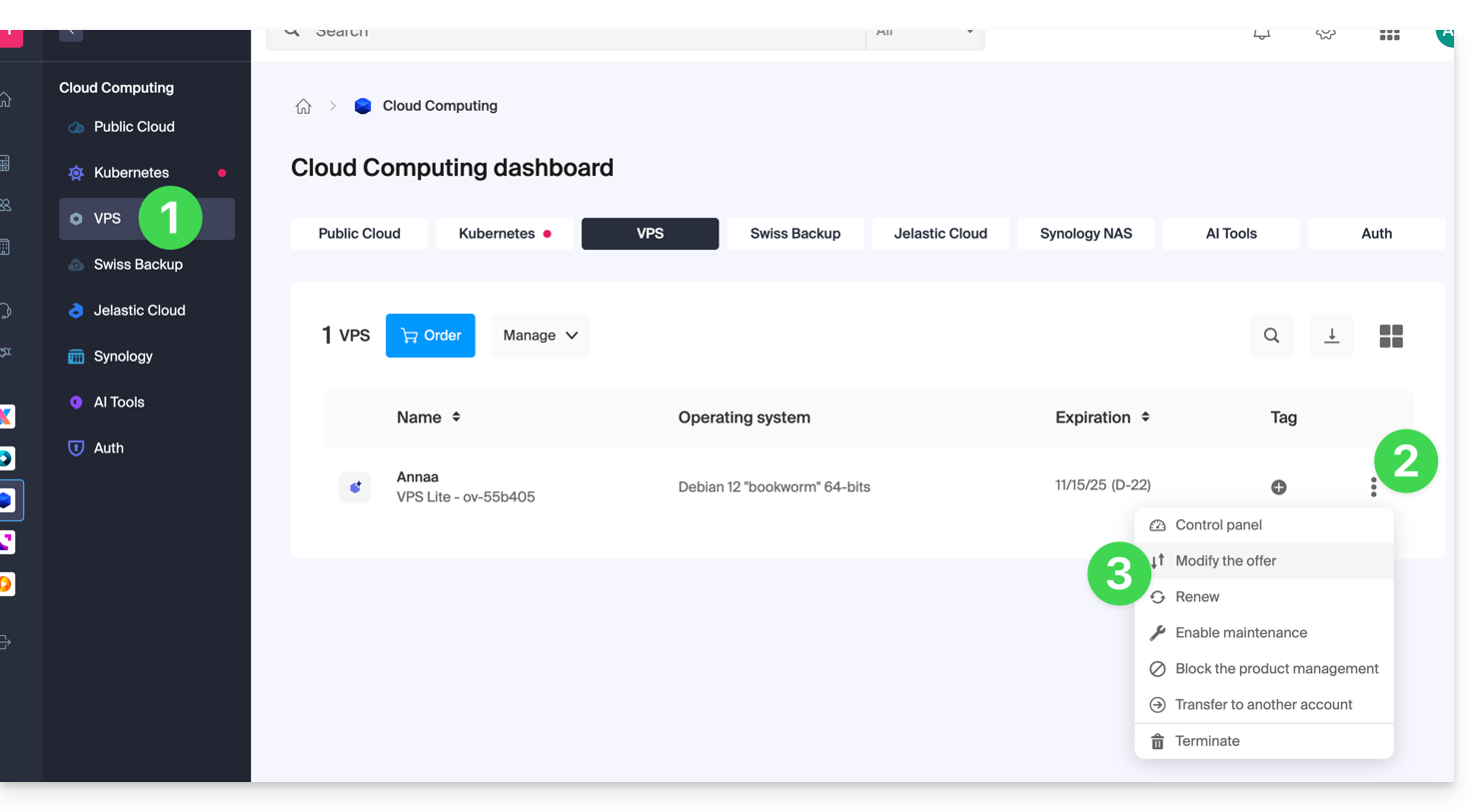Select Jelastic Cloud in the sidebar

click(x=139, y=311)
